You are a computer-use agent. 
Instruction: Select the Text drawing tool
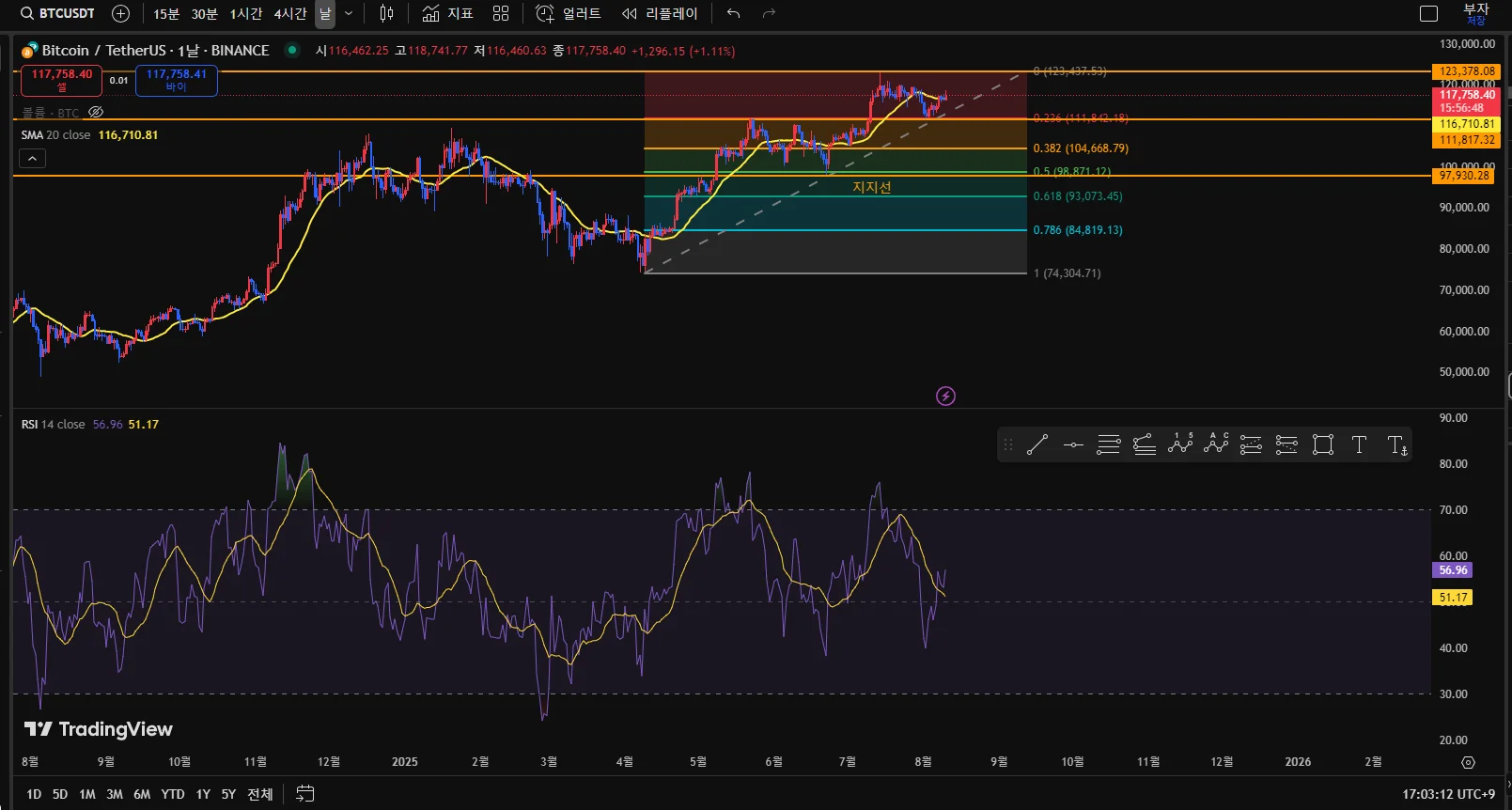click(1359, 444)
